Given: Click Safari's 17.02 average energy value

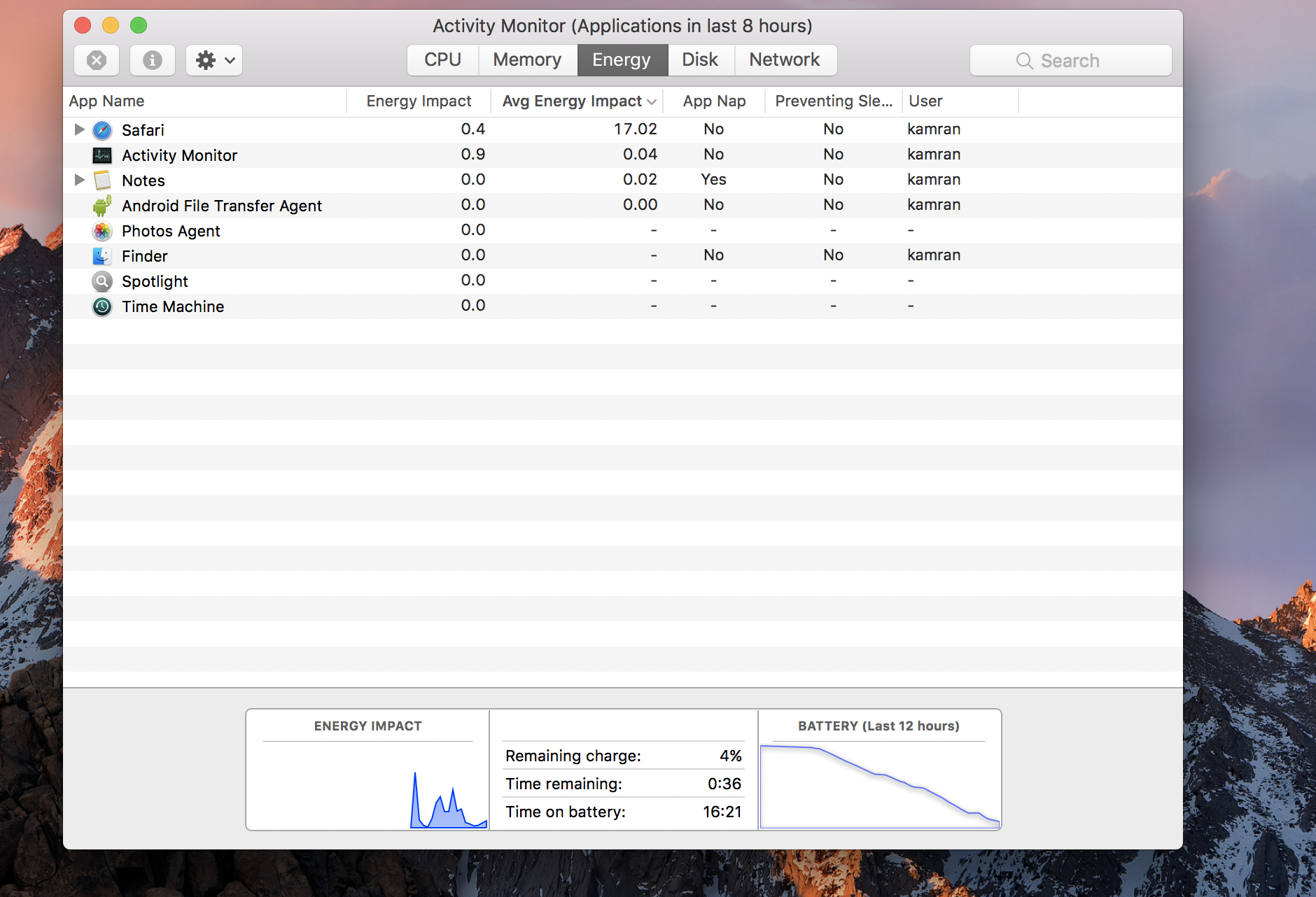Looking at the screenshot, I should pos(636,129).
